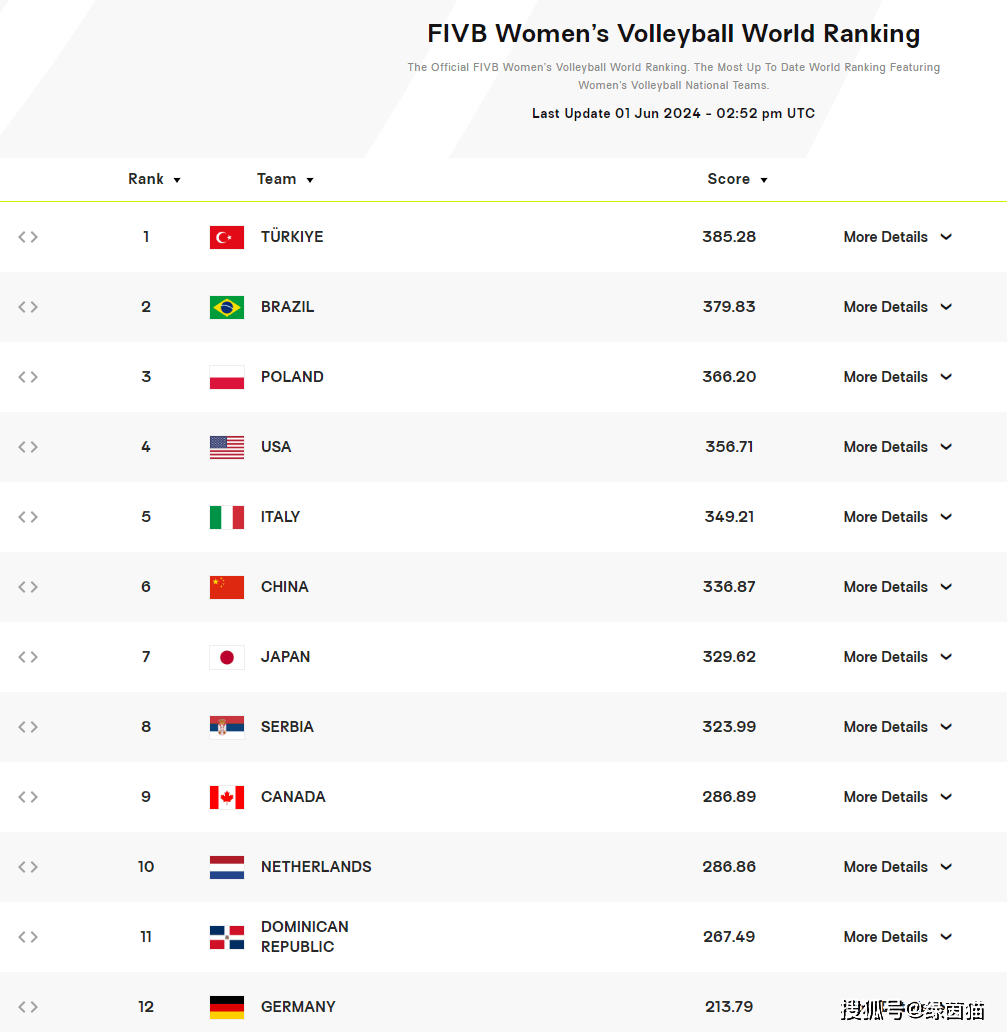
Task: Click the angle-brackets icon beside Serbia
Action: click(x=28, y=727)
